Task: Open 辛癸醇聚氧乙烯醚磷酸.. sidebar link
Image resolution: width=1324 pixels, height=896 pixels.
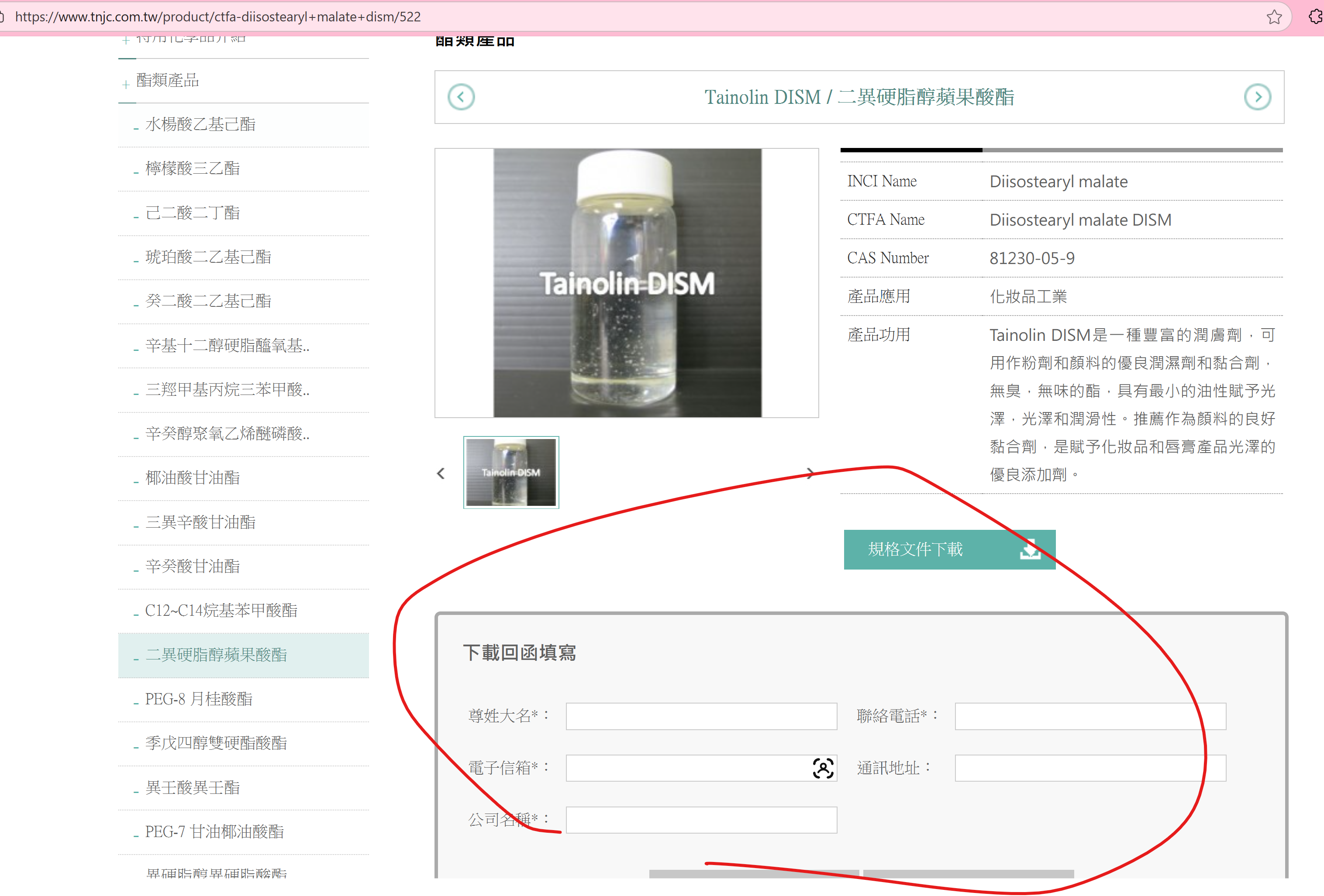Action: 228,434
